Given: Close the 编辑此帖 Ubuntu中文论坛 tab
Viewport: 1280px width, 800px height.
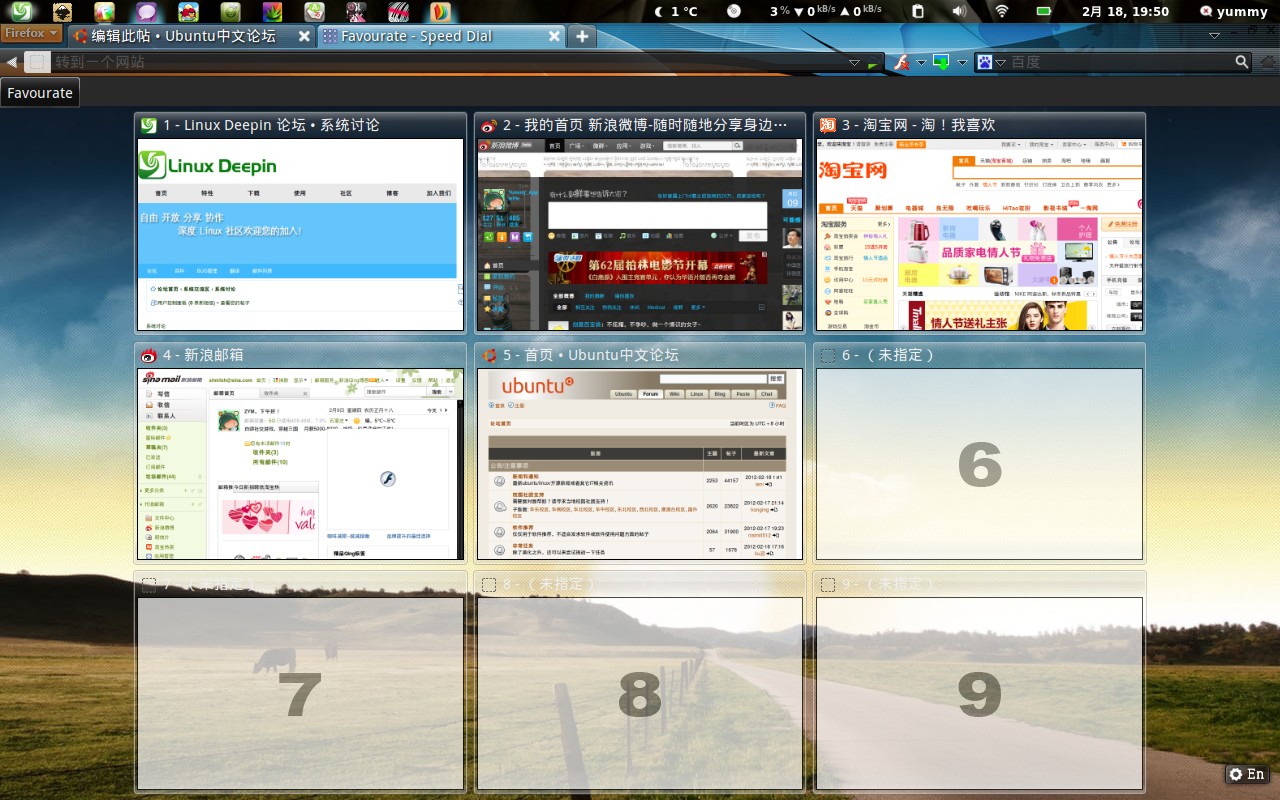Looking at the screenshot, I should pyautogui.click(x=304, y=36).
